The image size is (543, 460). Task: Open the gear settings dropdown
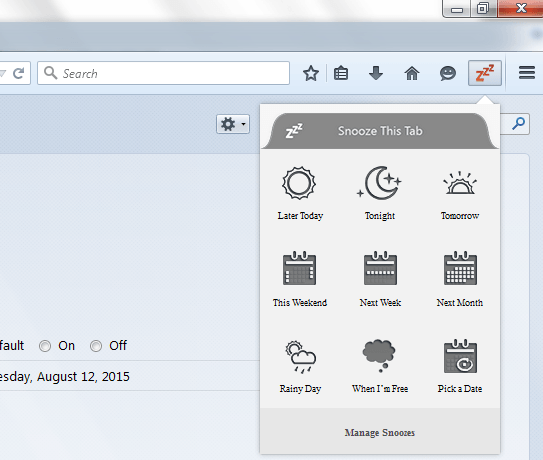pos(233,124)
